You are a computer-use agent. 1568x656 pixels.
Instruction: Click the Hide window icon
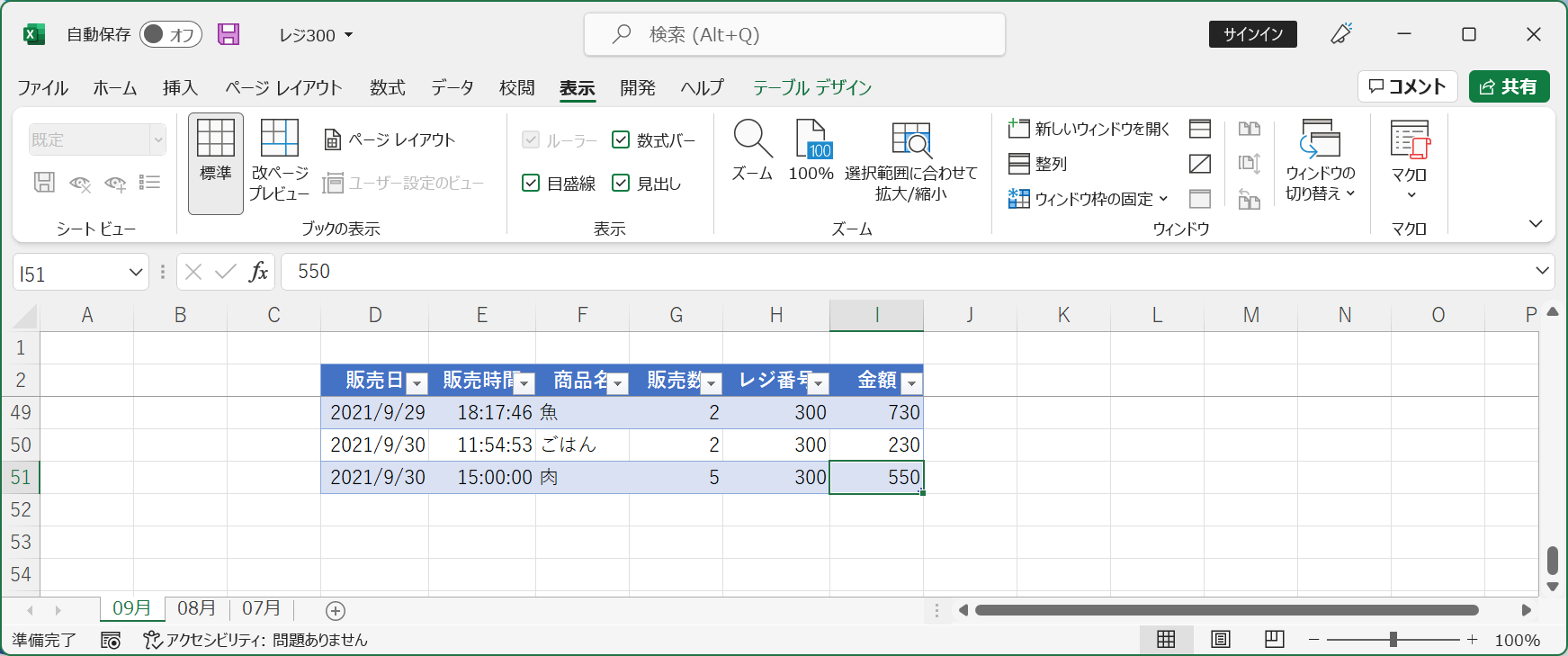[1200, 164]
